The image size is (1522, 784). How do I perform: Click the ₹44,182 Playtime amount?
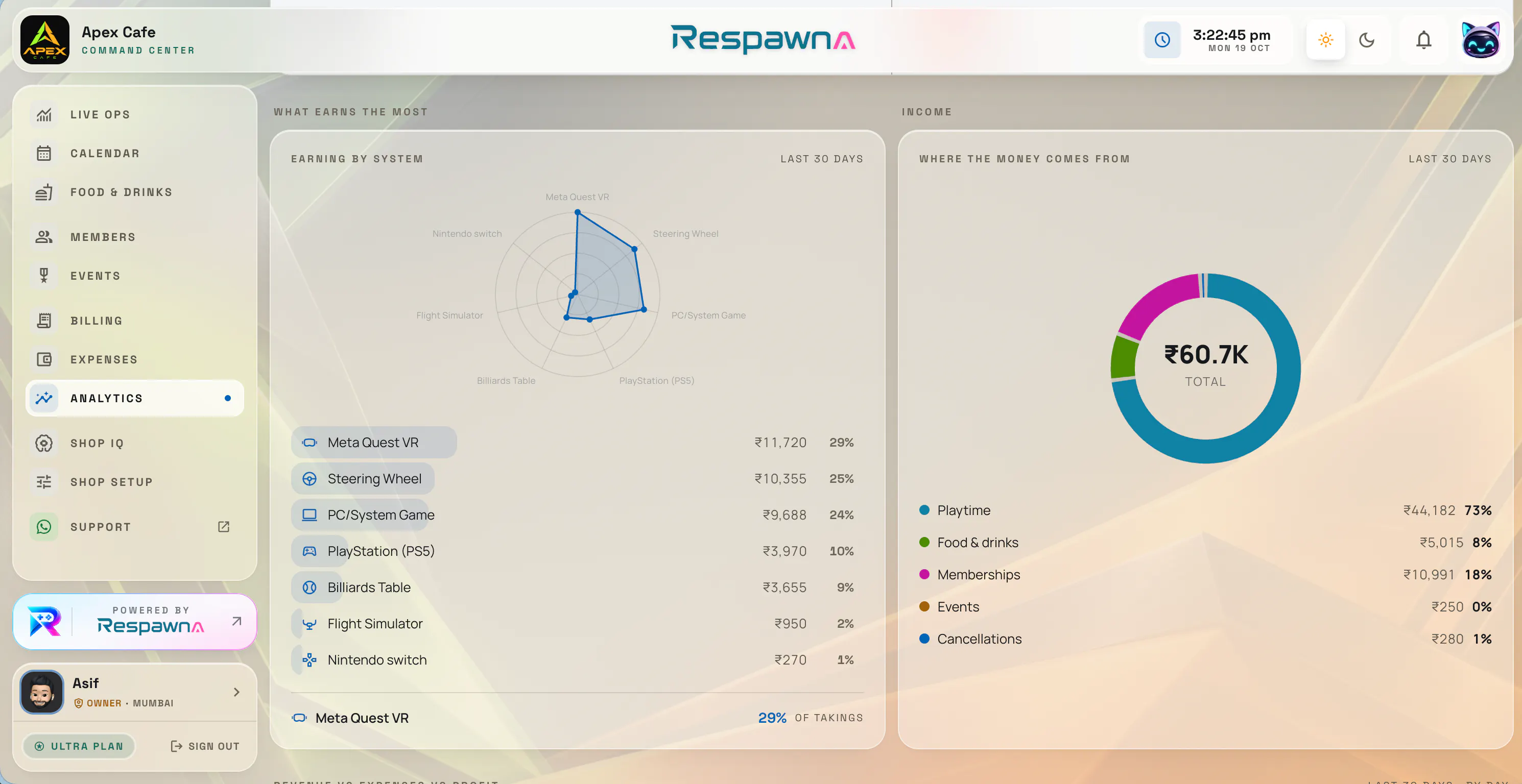pos(1429,510)
